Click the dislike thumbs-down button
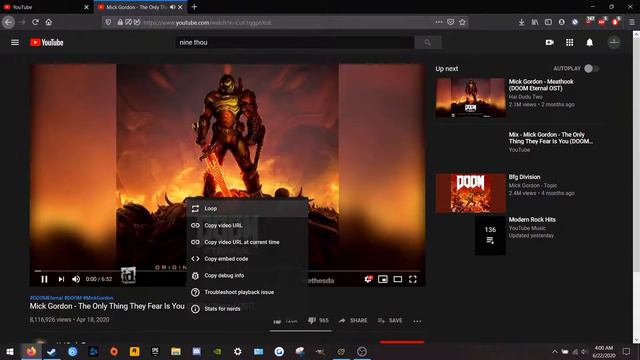The height and width of the screenshot is (360, 640). pos(318,320)
